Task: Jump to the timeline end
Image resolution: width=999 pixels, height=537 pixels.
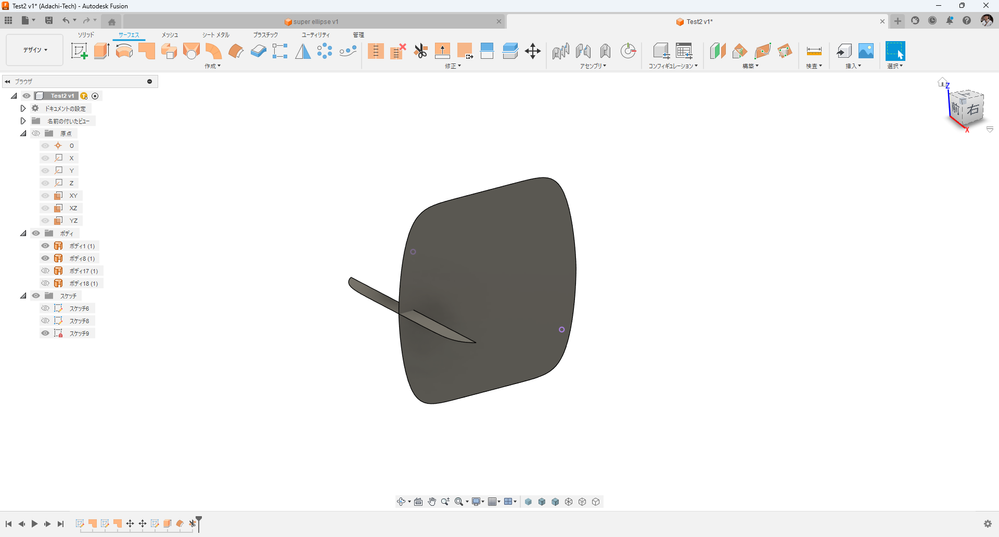Action: tap(61, 524)
